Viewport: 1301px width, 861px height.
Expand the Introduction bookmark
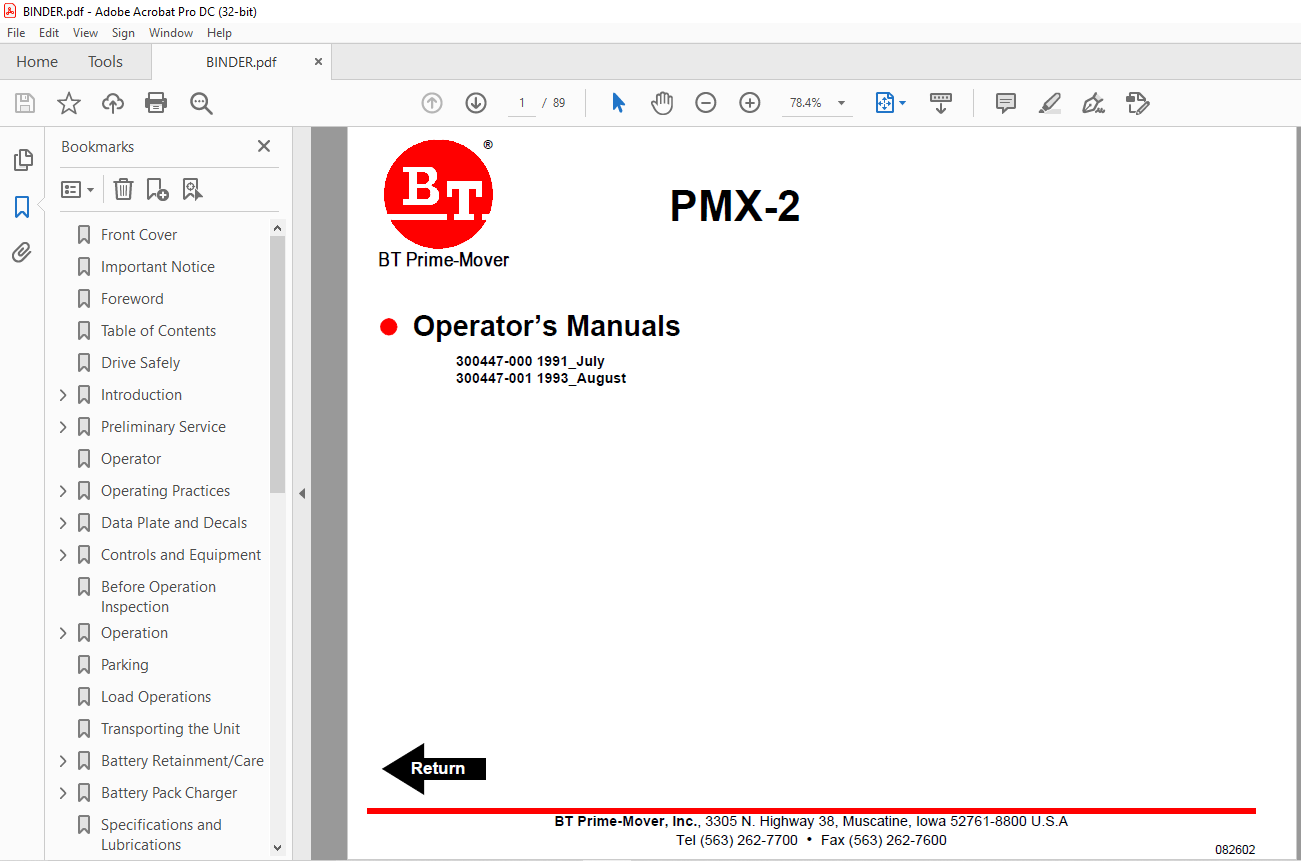pyautogui.click(x=63, y=395)
